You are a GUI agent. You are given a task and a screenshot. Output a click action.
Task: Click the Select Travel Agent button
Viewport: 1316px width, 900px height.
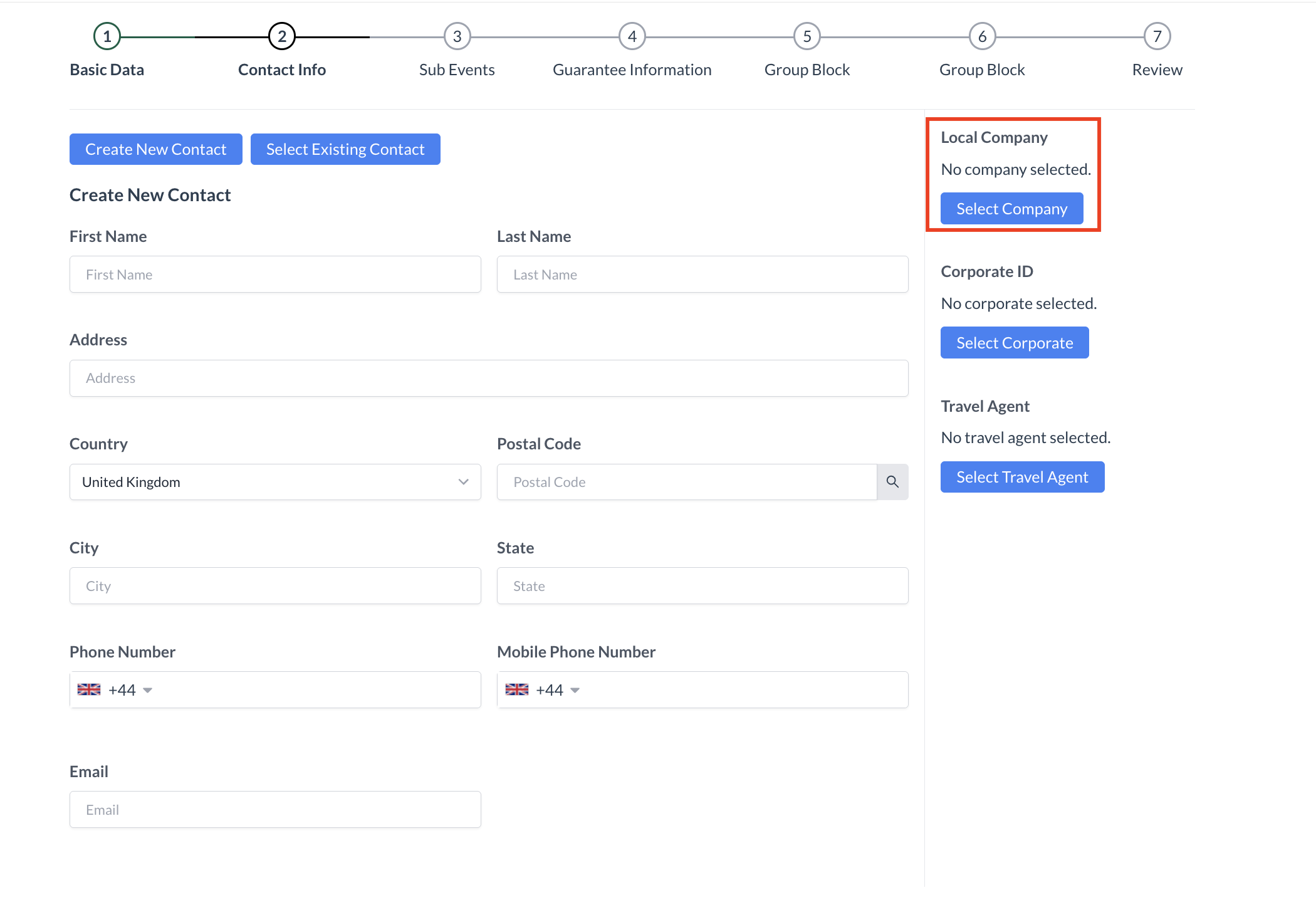click(x=1022, y=477)
